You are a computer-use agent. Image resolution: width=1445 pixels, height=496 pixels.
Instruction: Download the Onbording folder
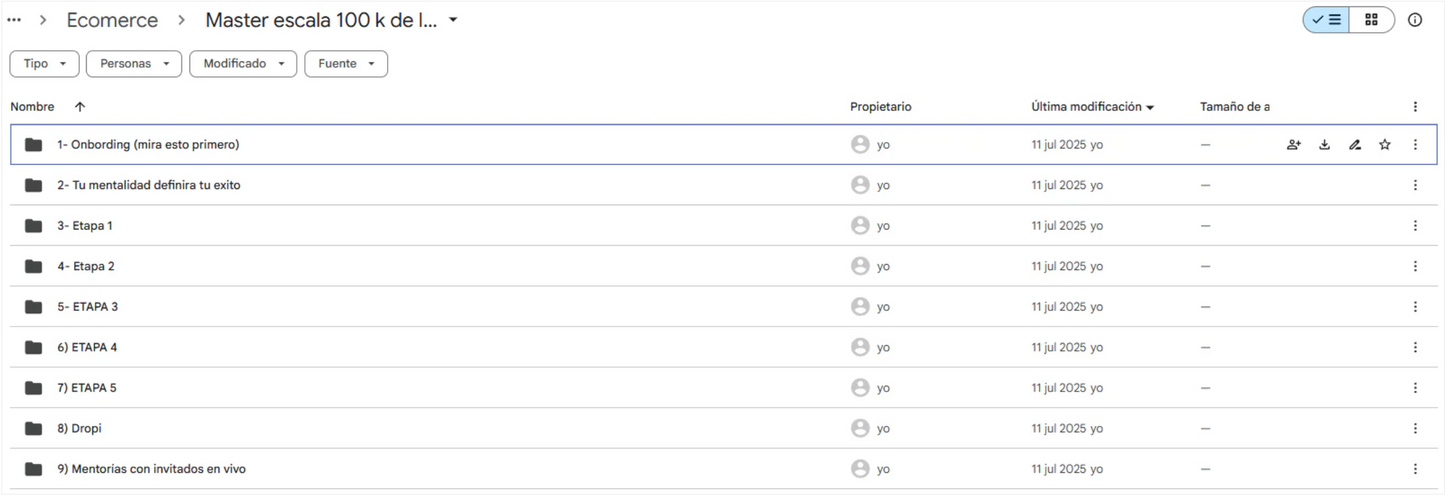(1324, 145)
